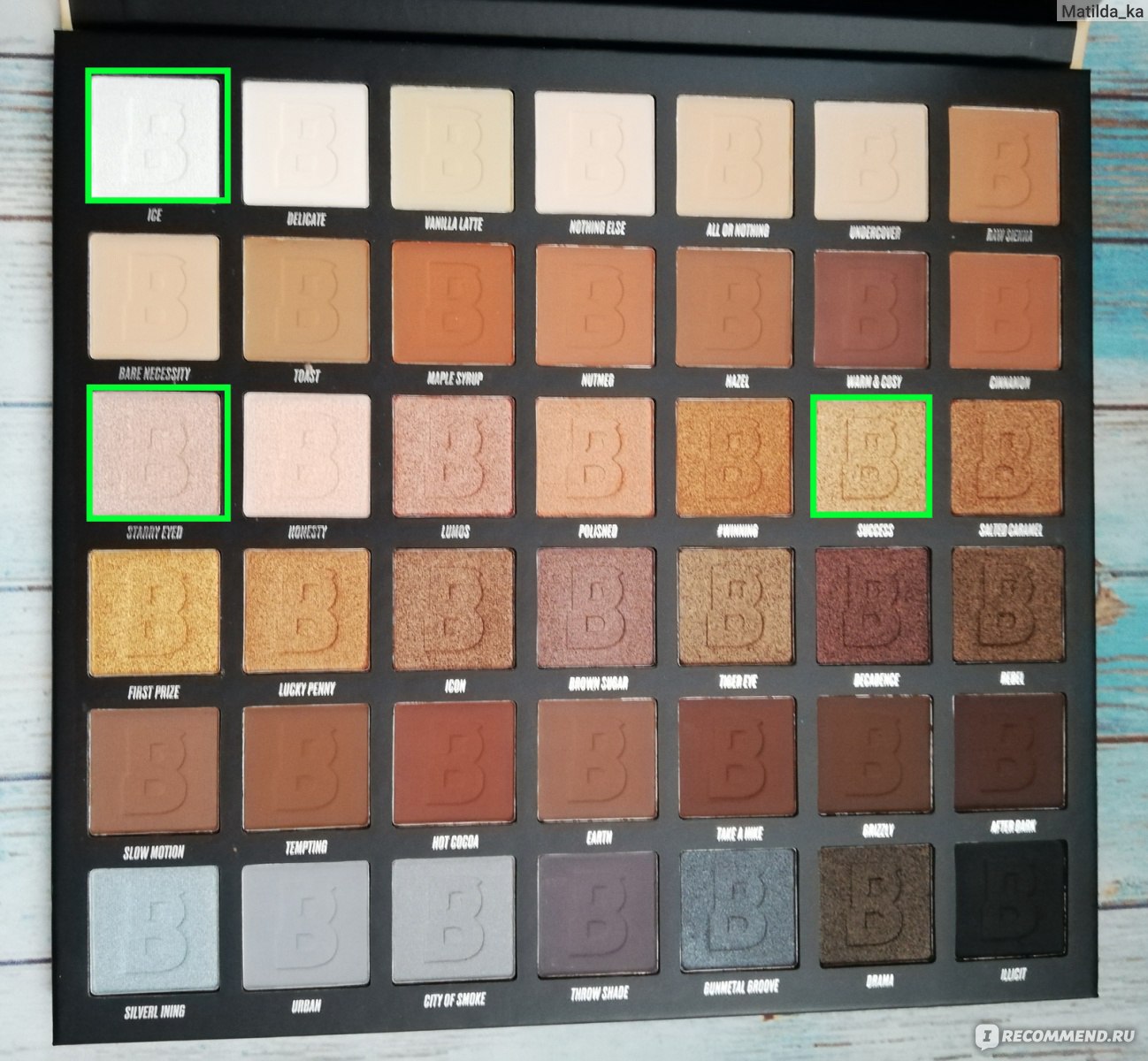The image size is (1148, 1061).
Task: Choose the Tempting matte brown pan
Action: (x=306, y=767)
